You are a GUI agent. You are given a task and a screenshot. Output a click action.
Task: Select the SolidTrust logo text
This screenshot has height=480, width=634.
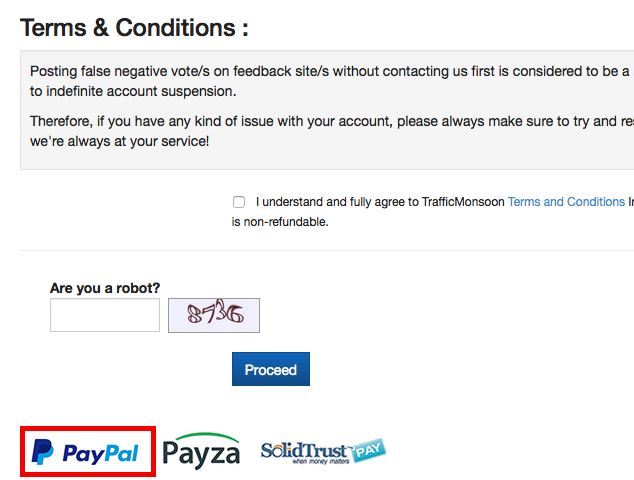304,450
